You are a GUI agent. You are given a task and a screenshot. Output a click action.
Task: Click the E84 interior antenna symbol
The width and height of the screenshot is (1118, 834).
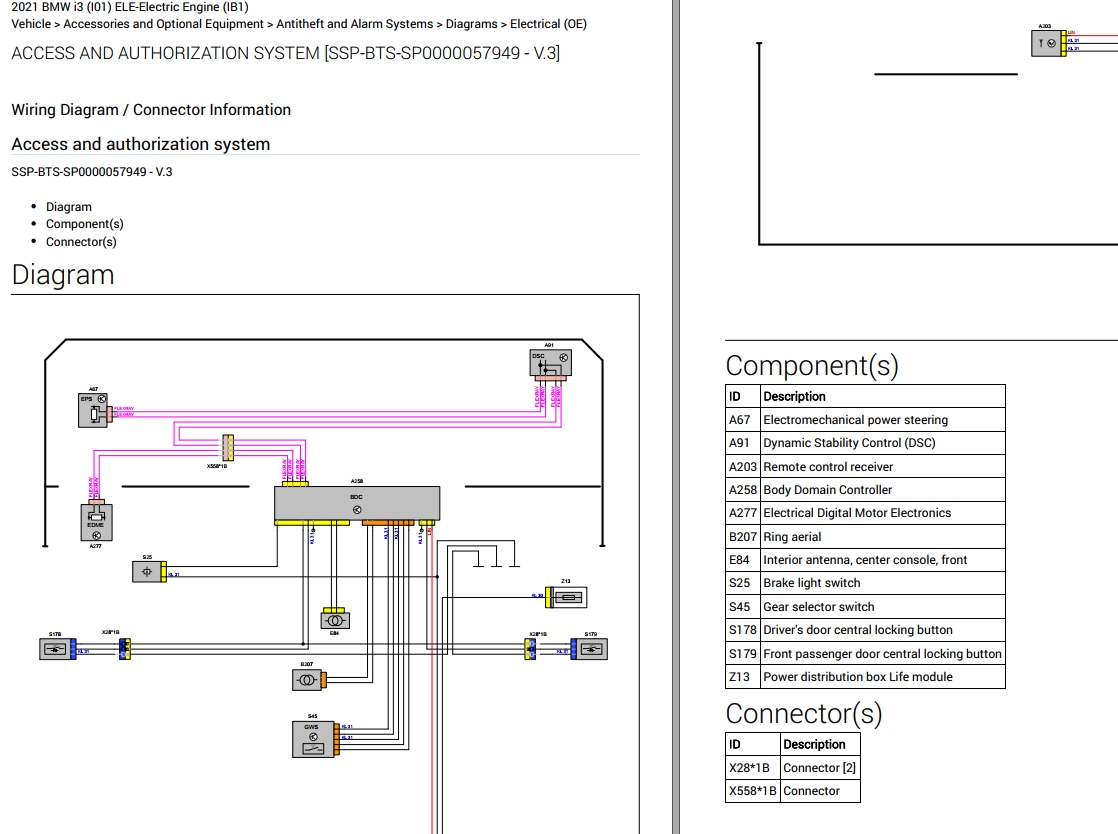pyautogui.click(x=335, y=620)
